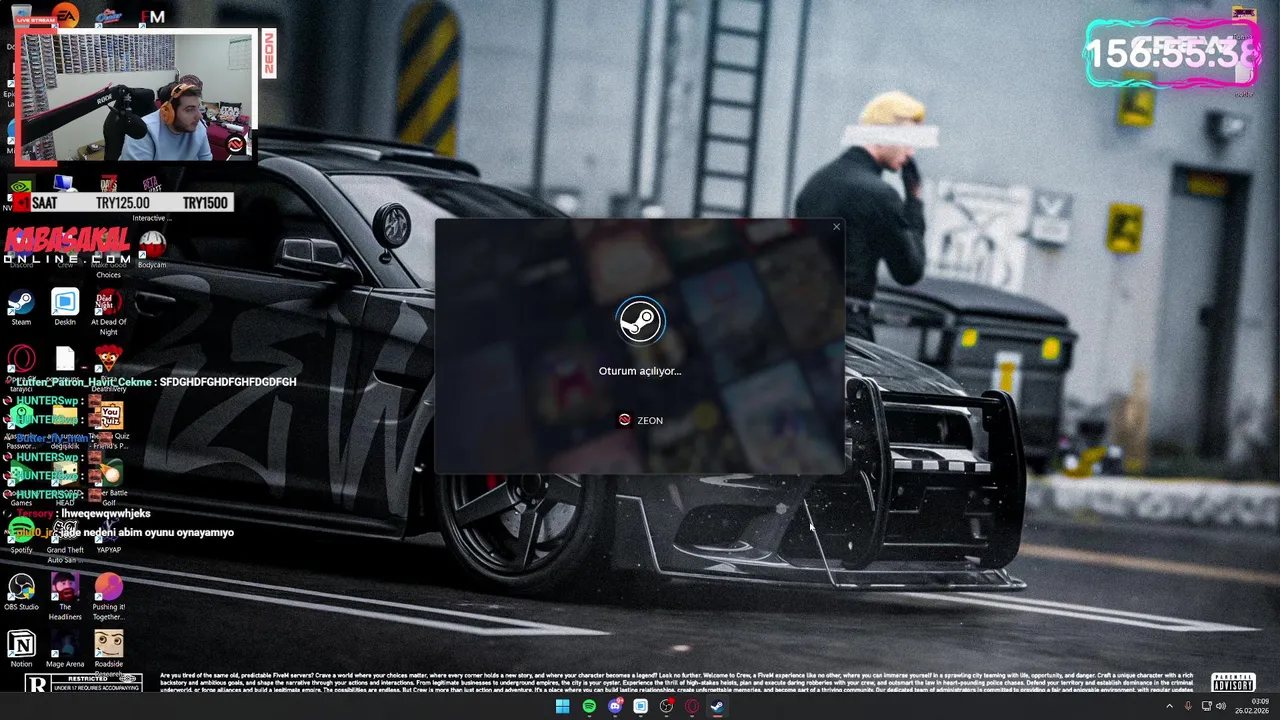Open Windows Start menu
This screenshot has width=1280, height=720.
563,706
